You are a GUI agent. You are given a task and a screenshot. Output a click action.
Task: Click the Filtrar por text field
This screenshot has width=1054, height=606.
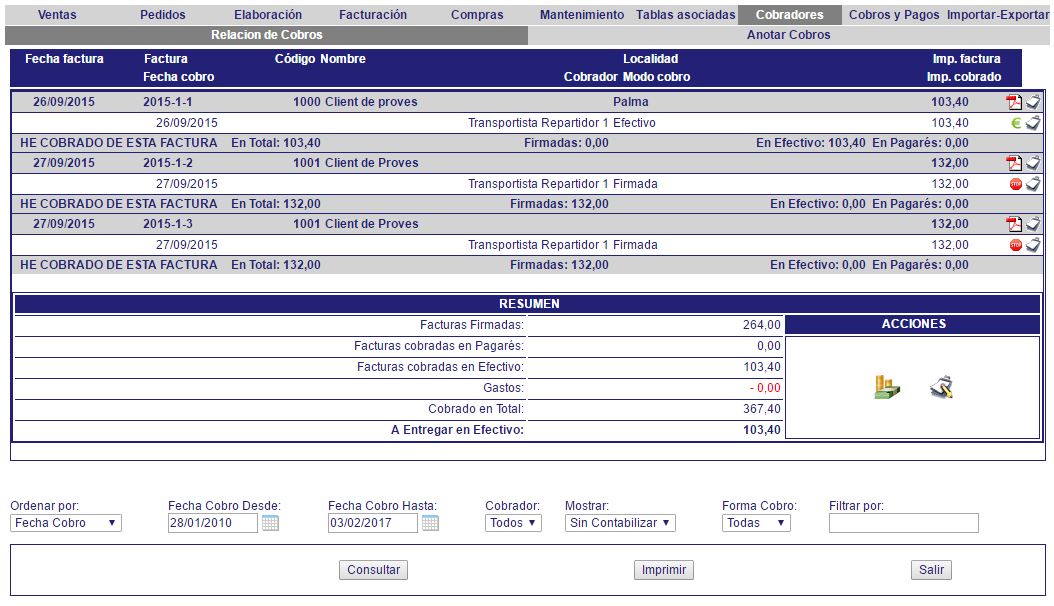tap(903, 523)
